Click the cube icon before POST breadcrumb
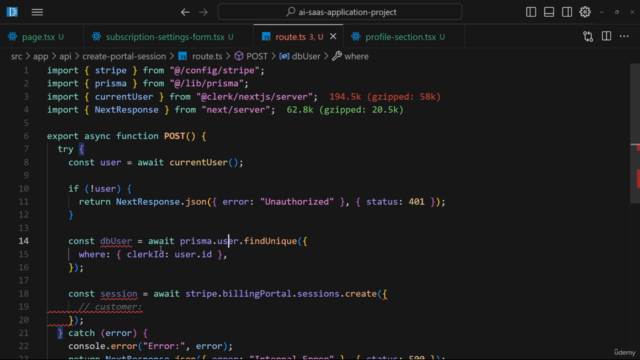Image resolution: width=640 pixels, height=360 pixels. [x=239, y=56]
